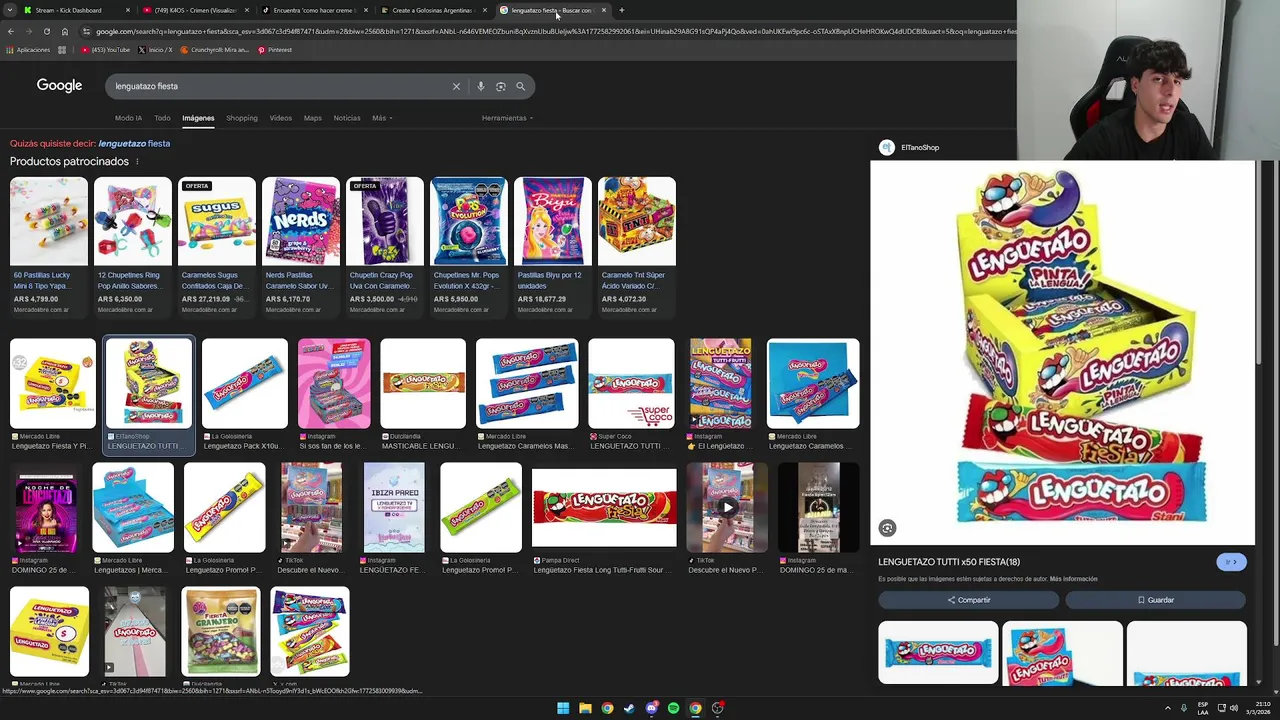Viewport: 1280px width, 720px height.
Task: Close the Kick Dashboard tab
Action: pyautogui.click(x=127, y=10)
